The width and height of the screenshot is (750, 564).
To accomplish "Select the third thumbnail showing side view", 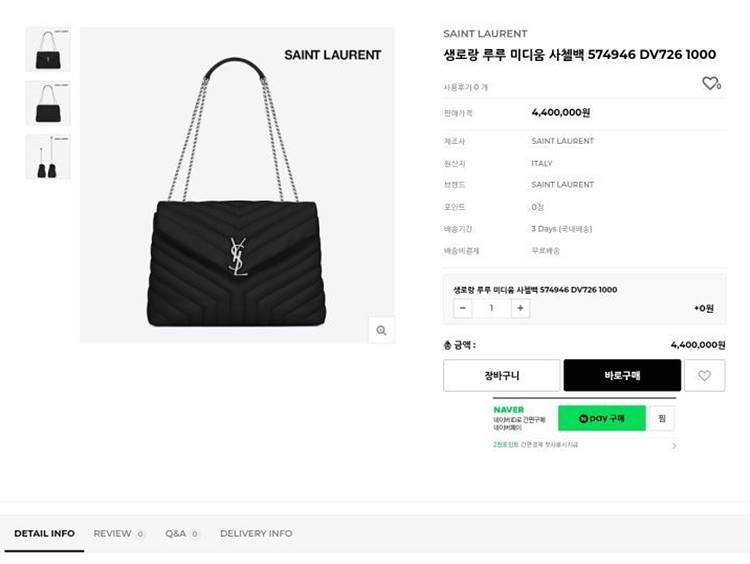I will pyautogui.click(x=48, y=157).
